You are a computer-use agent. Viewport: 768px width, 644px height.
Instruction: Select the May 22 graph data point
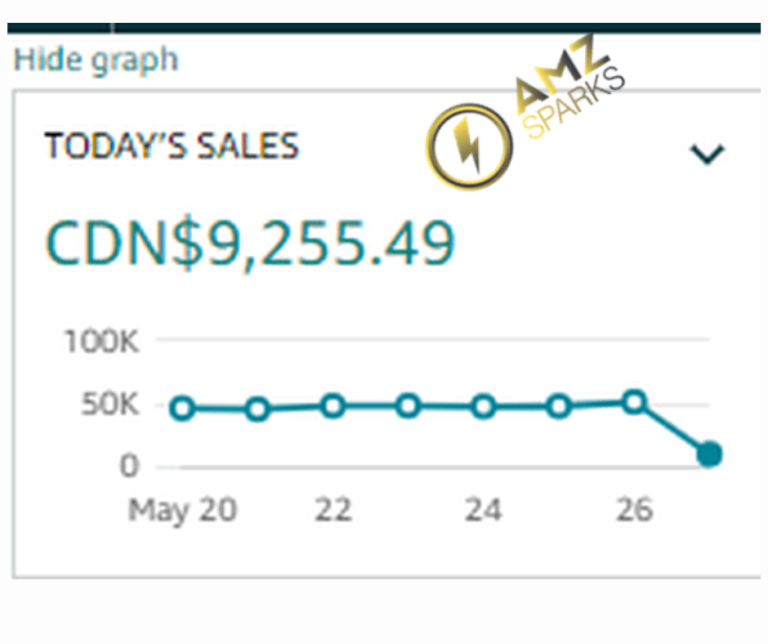click(333, 406)
